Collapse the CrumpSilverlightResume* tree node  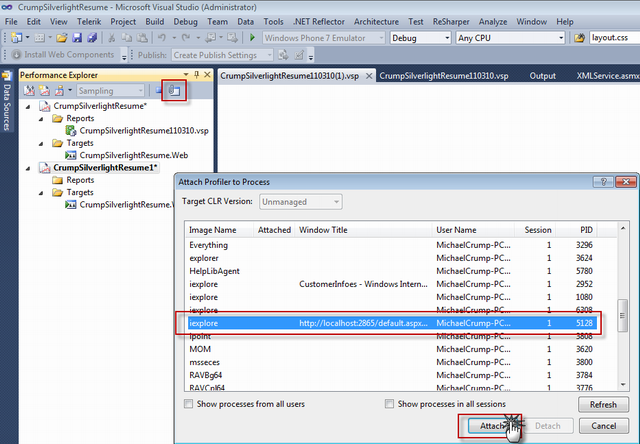28,107
